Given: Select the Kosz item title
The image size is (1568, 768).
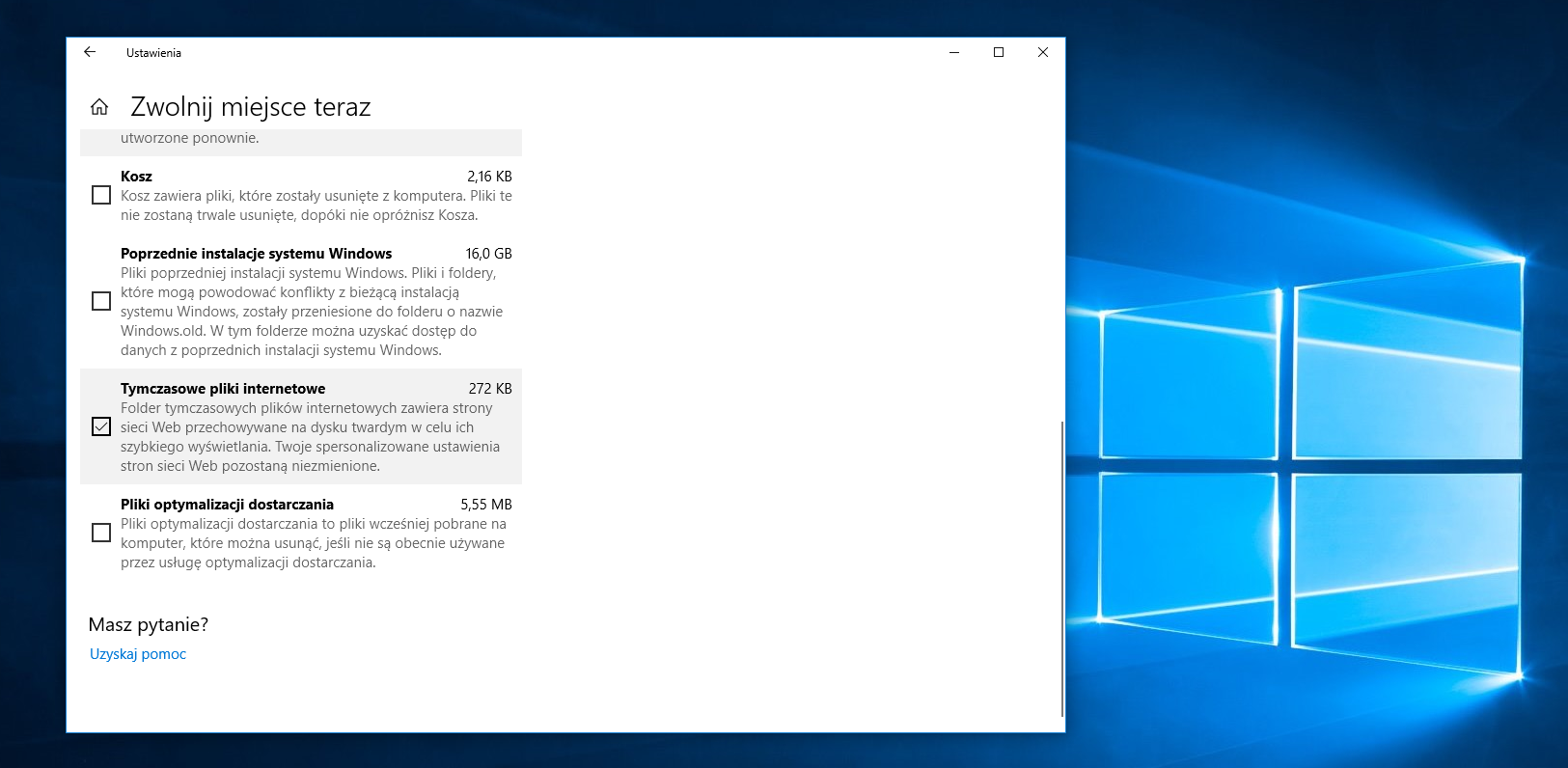Looking at the screenshot, I should pos(136,177).
